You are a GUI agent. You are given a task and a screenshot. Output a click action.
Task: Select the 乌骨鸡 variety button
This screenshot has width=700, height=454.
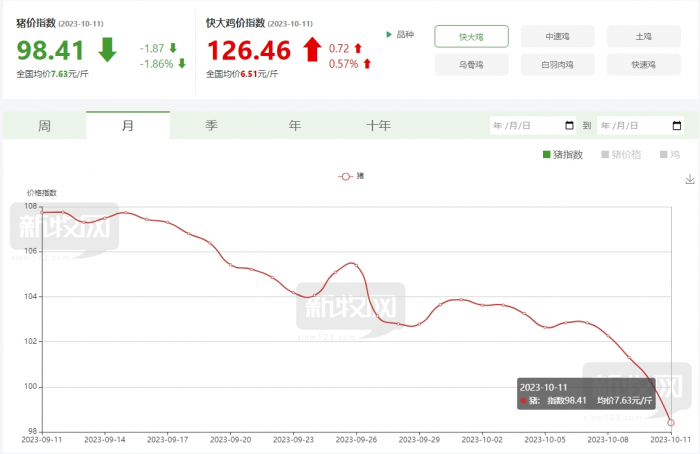(x=471, y=65)
